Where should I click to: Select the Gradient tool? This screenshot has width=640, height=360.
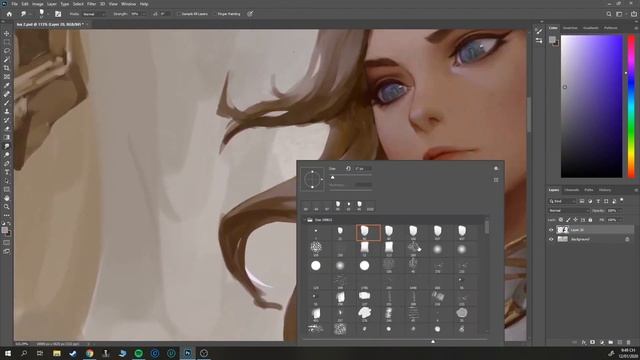coord(7,137)
